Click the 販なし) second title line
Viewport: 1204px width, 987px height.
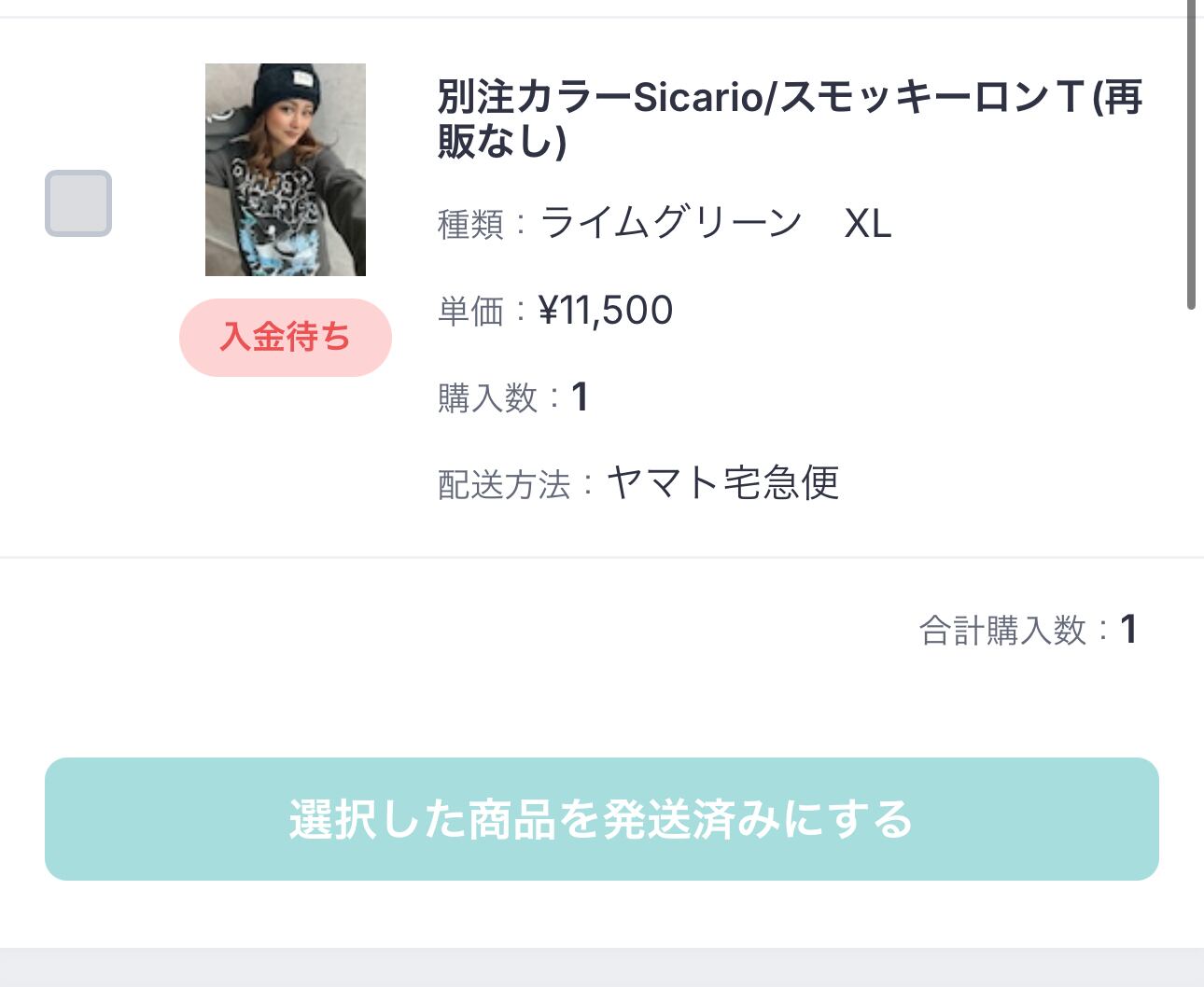tap(502, 142)
